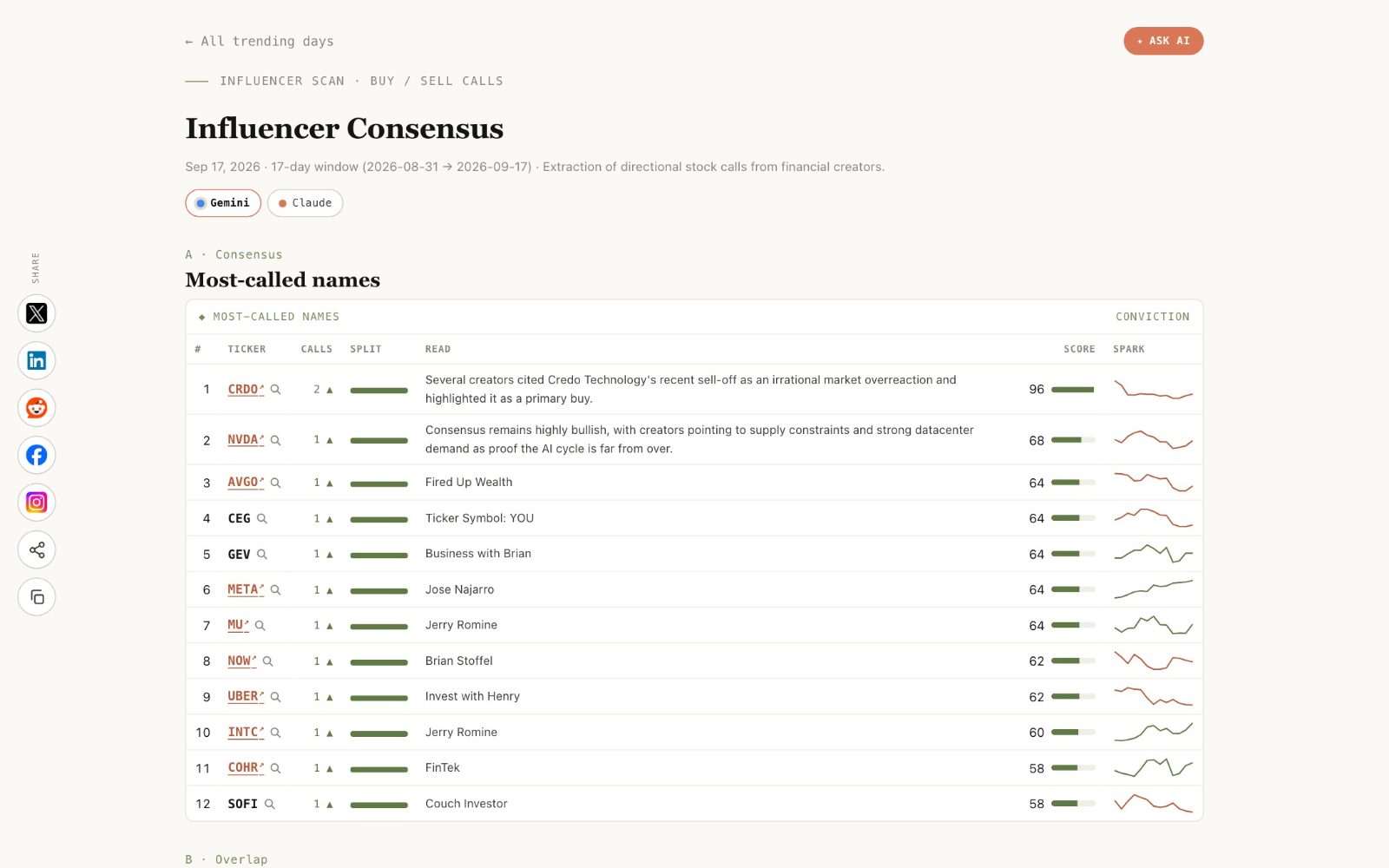This screenshot has height=868, width=1389.
Task: Click the NVDA split bar
Action: point(379,441)
